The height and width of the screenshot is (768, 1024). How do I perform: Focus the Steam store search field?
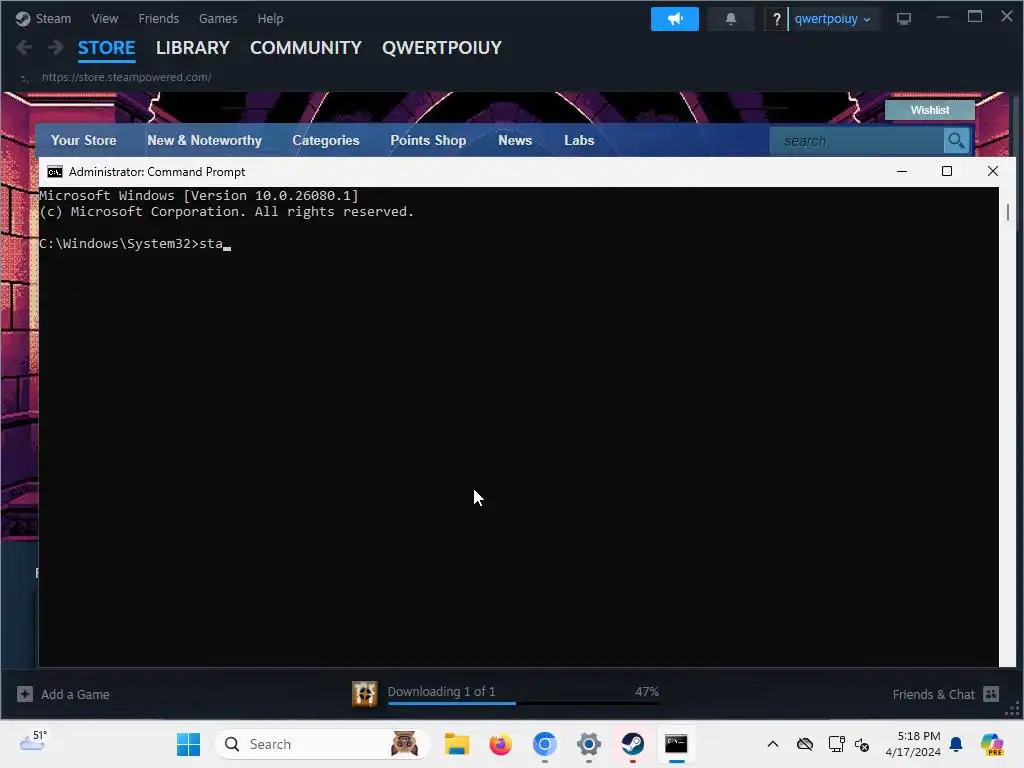pos(857,140)
